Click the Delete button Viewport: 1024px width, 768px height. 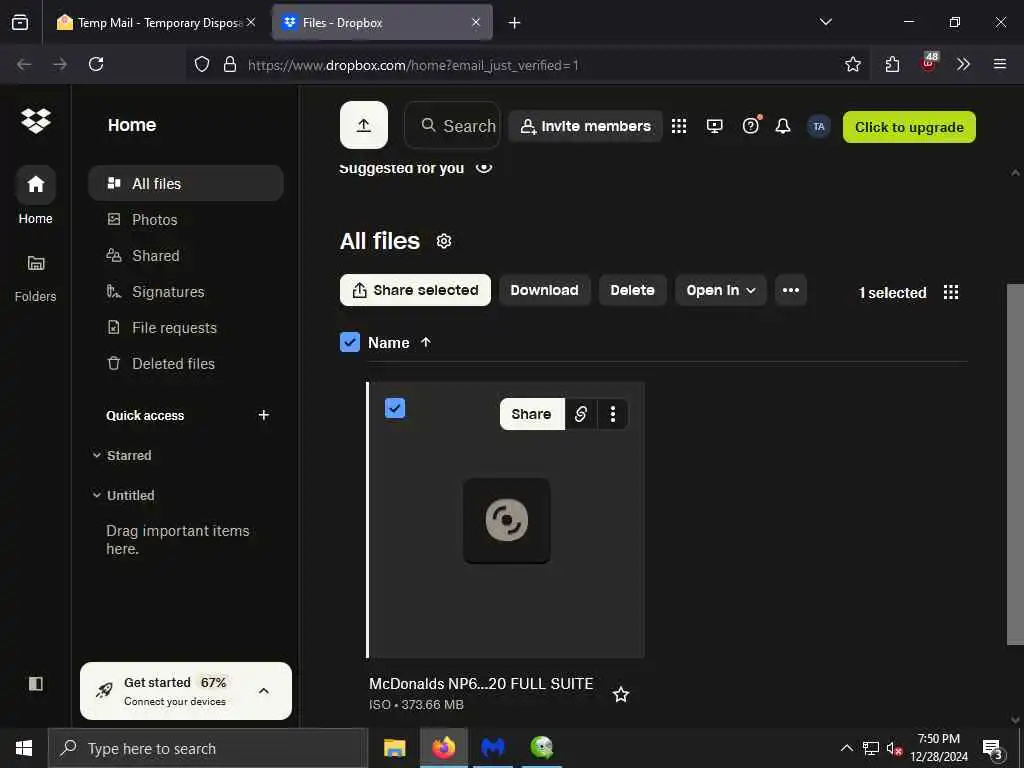click(x=632, y=290)
